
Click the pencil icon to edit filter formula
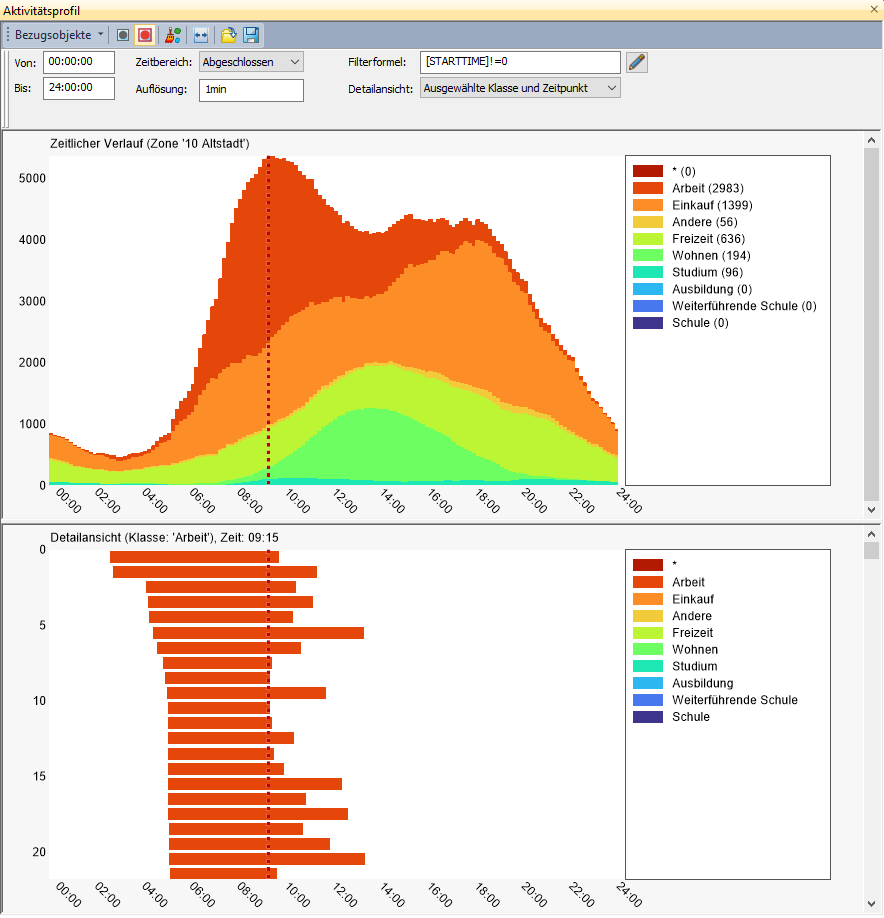[637, 62]
